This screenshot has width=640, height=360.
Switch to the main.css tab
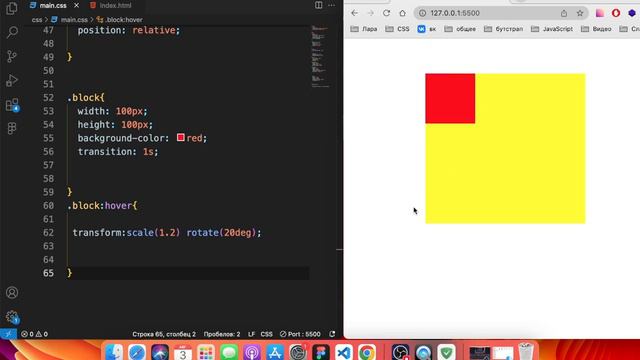pos(53,5)
